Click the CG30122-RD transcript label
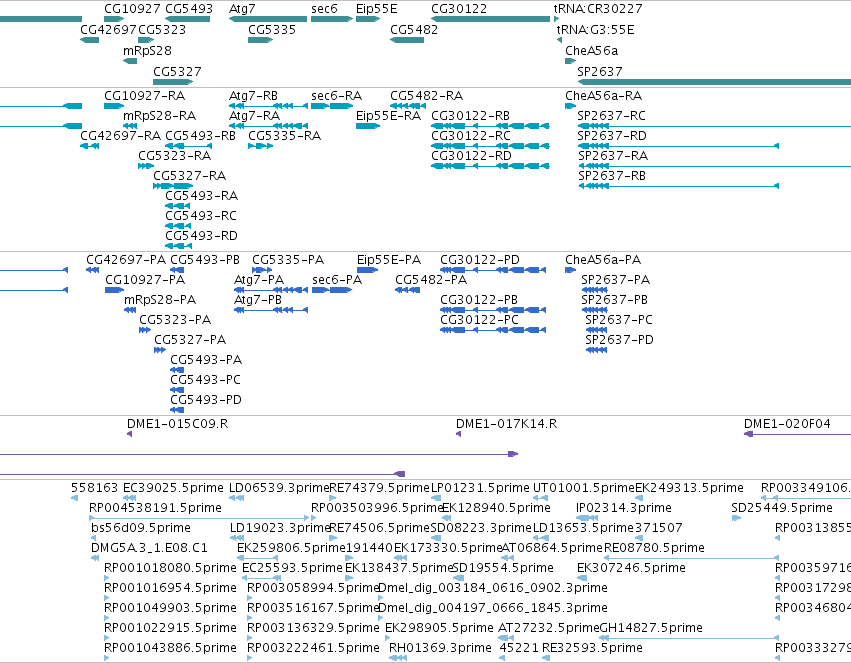The height and width of the screenshot is (663, 851). pyautogui.click(x=471, y=156)
